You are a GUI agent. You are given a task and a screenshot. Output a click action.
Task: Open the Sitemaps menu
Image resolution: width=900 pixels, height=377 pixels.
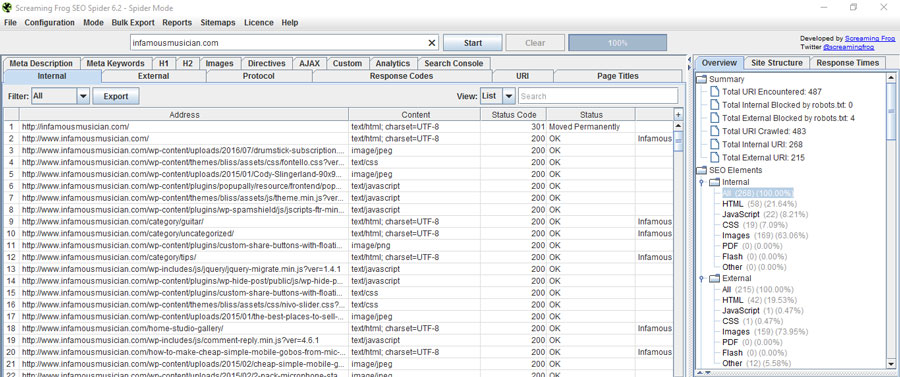point(218,23)
